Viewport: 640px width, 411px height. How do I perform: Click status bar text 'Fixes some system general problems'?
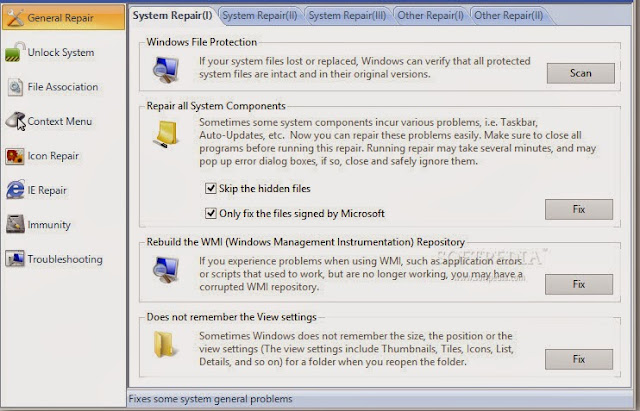click(x=211, y=399)
